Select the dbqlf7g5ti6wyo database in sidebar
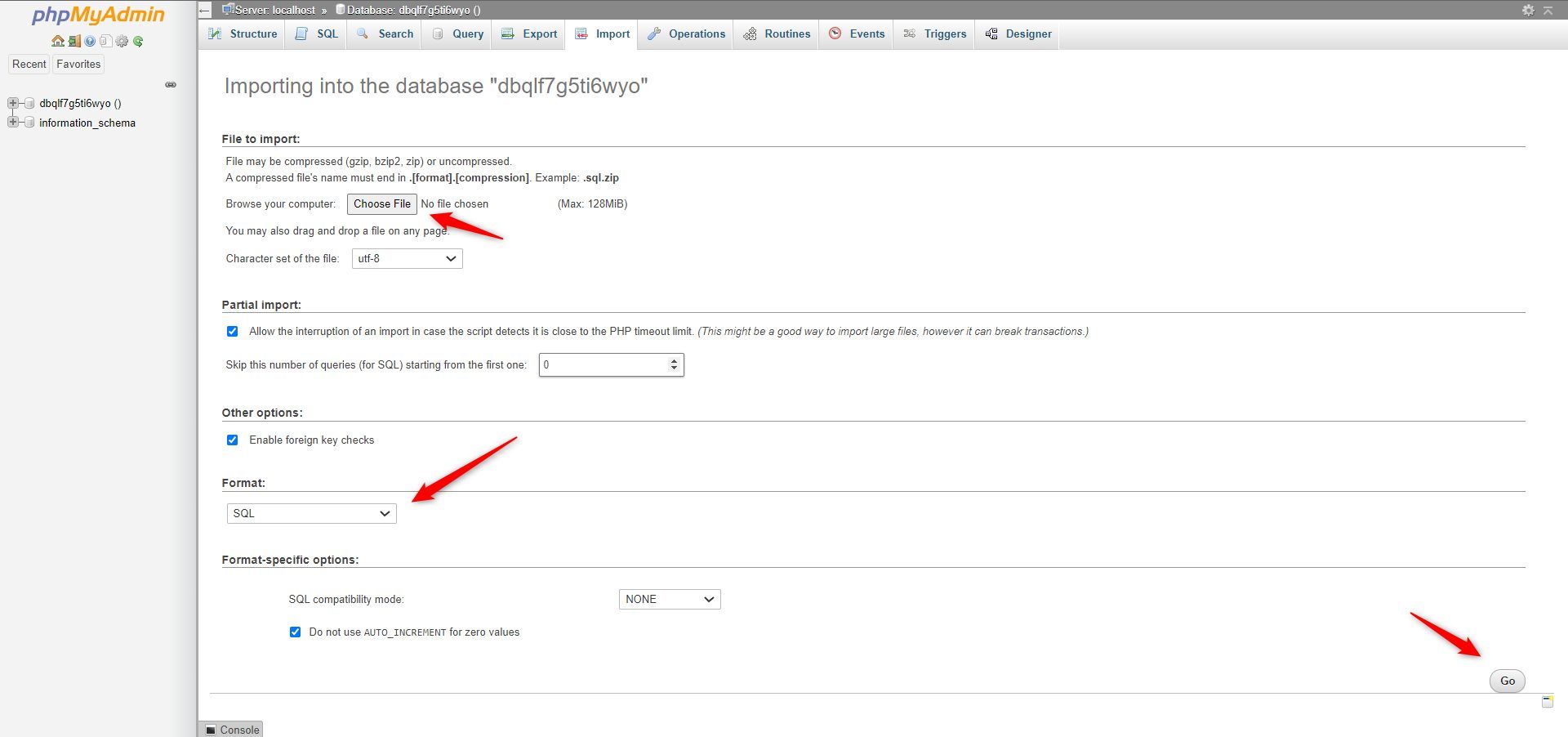This screenshot has width=1568, height=737. [80, 103]
